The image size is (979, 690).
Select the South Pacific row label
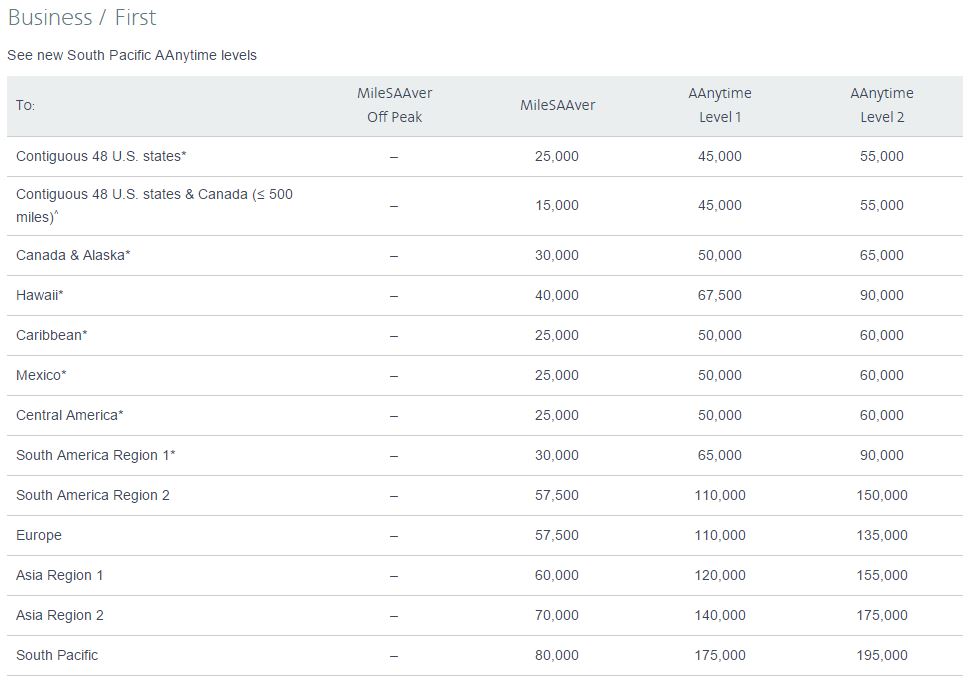[x=57, y=655]
